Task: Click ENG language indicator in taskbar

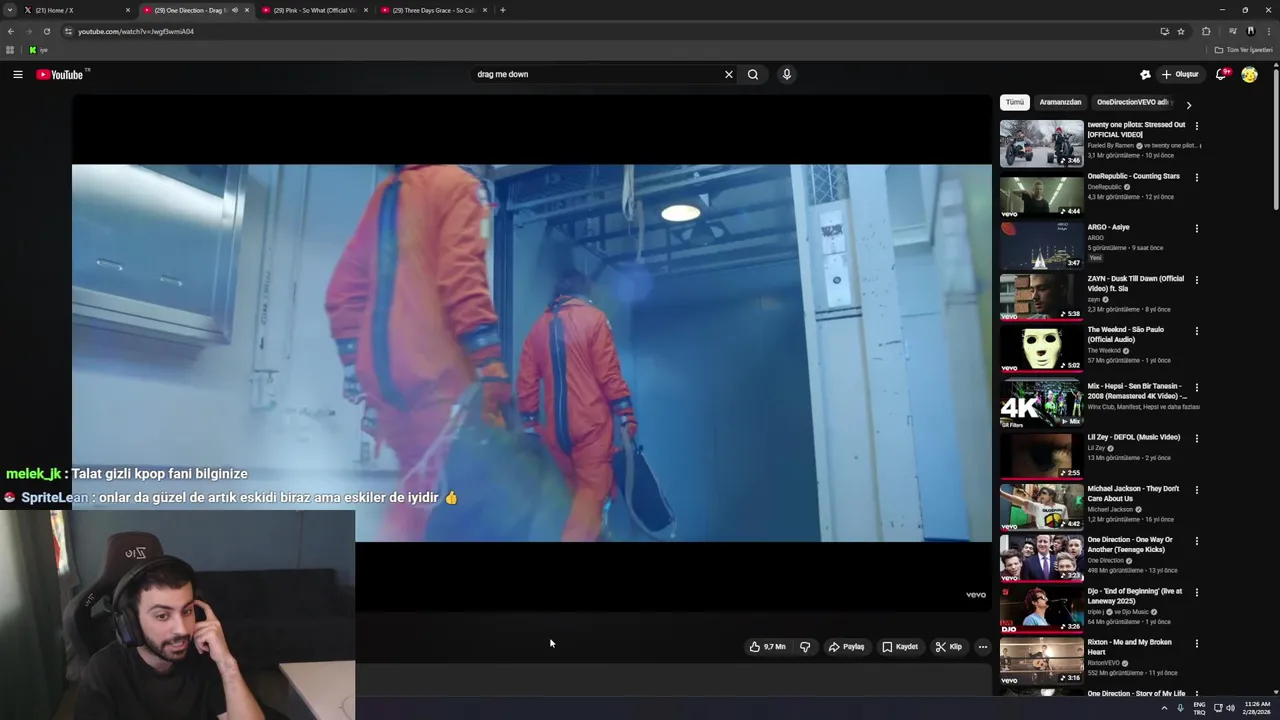Action: click(1199, 708)
